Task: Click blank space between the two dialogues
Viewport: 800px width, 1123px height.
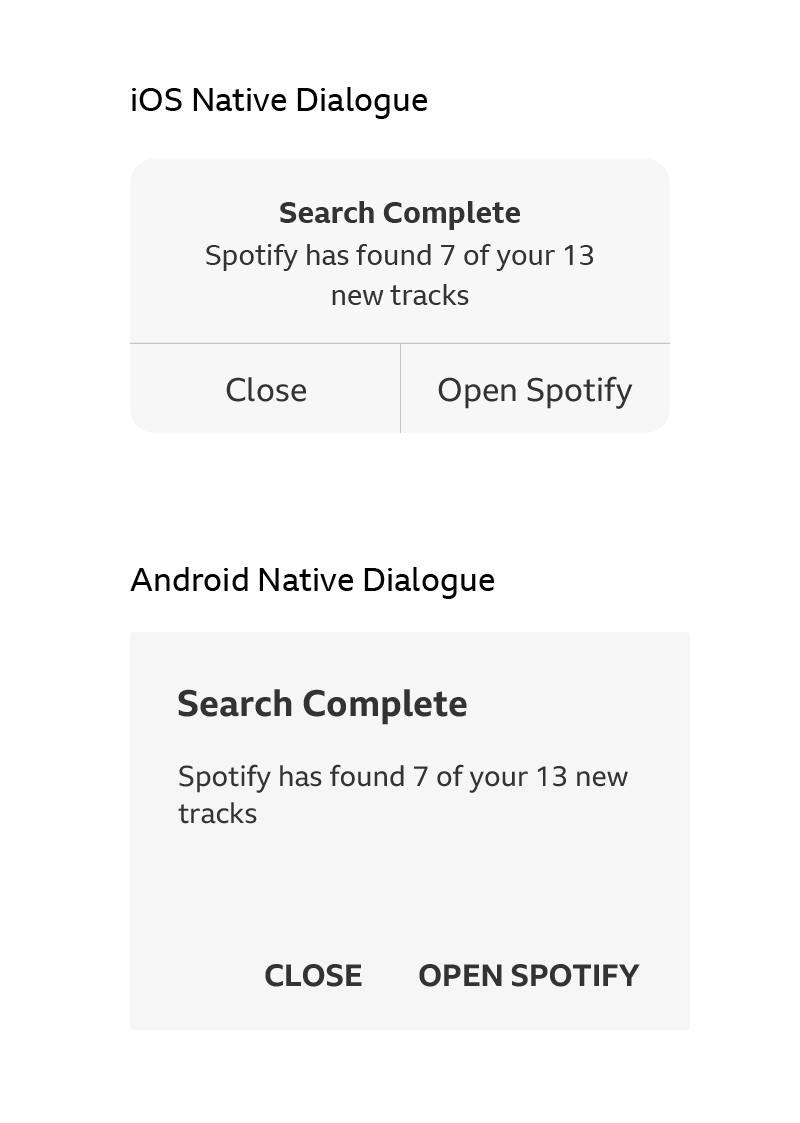Action: click(x=399, y=500)
